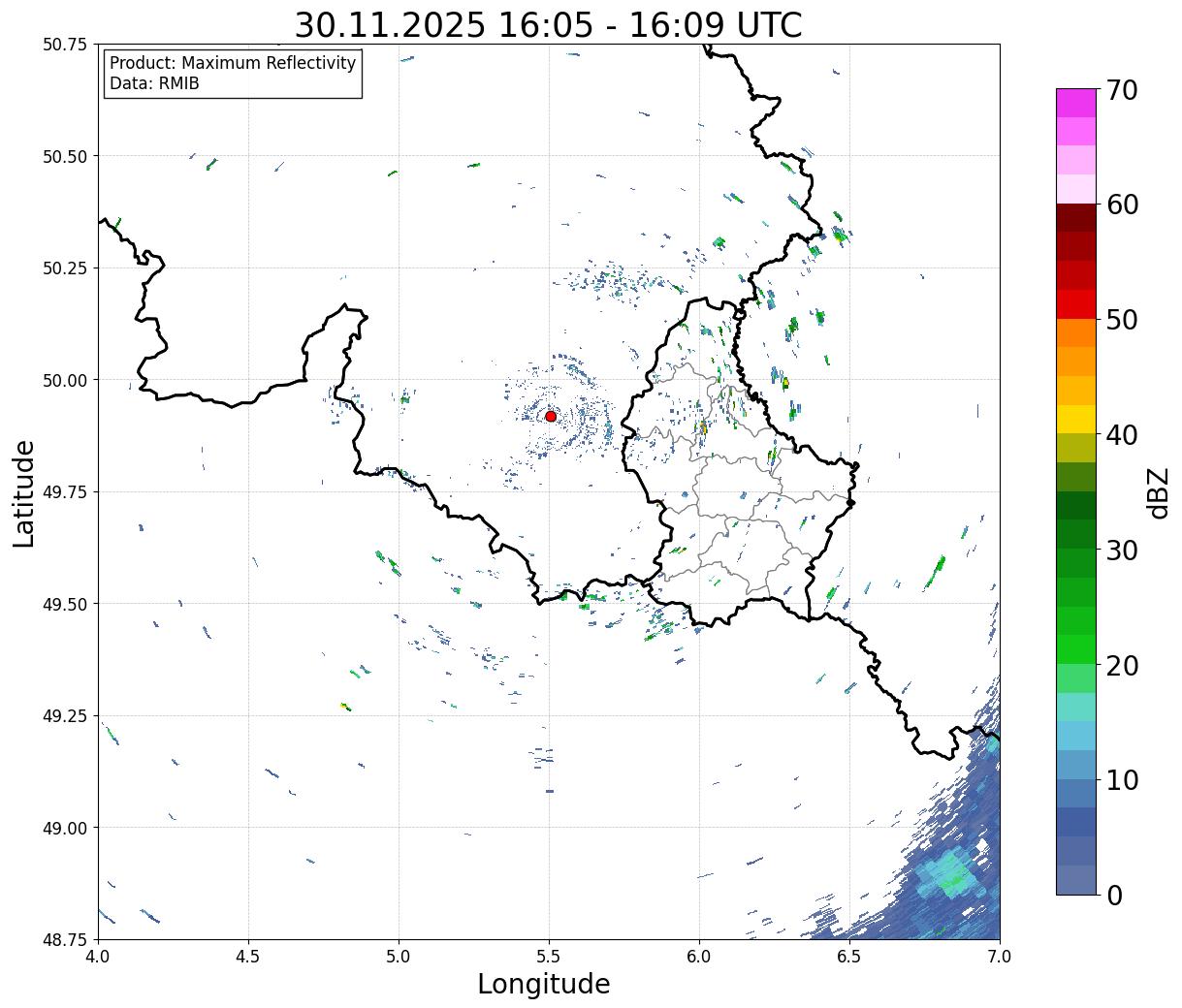Click the latitude tick label 48.75
Viewport: 1182px width, 1008px height.
tap(64, 940)
